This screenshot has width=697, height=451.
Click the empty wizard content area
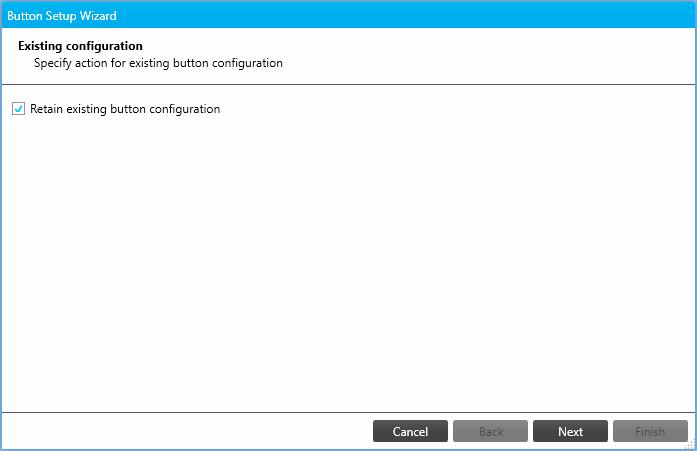[x=350, y=260]
